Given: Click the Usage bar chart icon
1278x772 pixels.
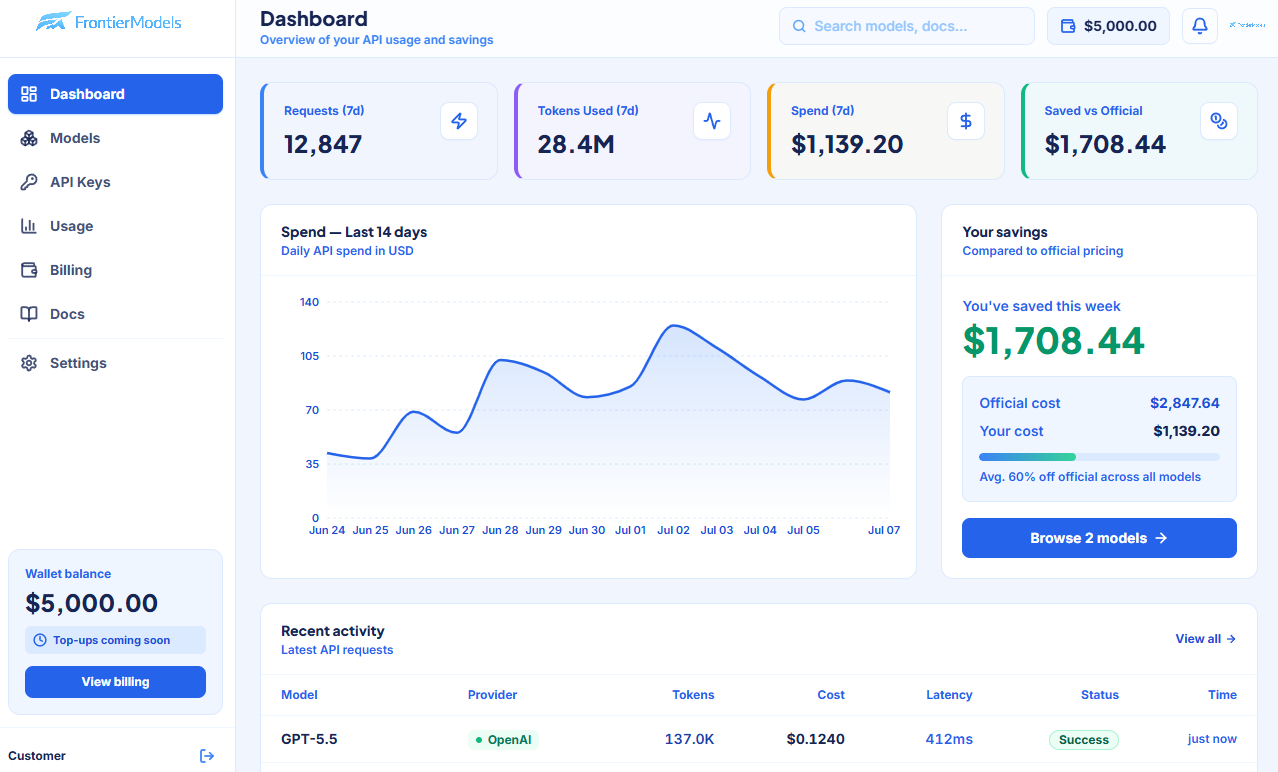Looking at the screenshot, I should point(29,226).
